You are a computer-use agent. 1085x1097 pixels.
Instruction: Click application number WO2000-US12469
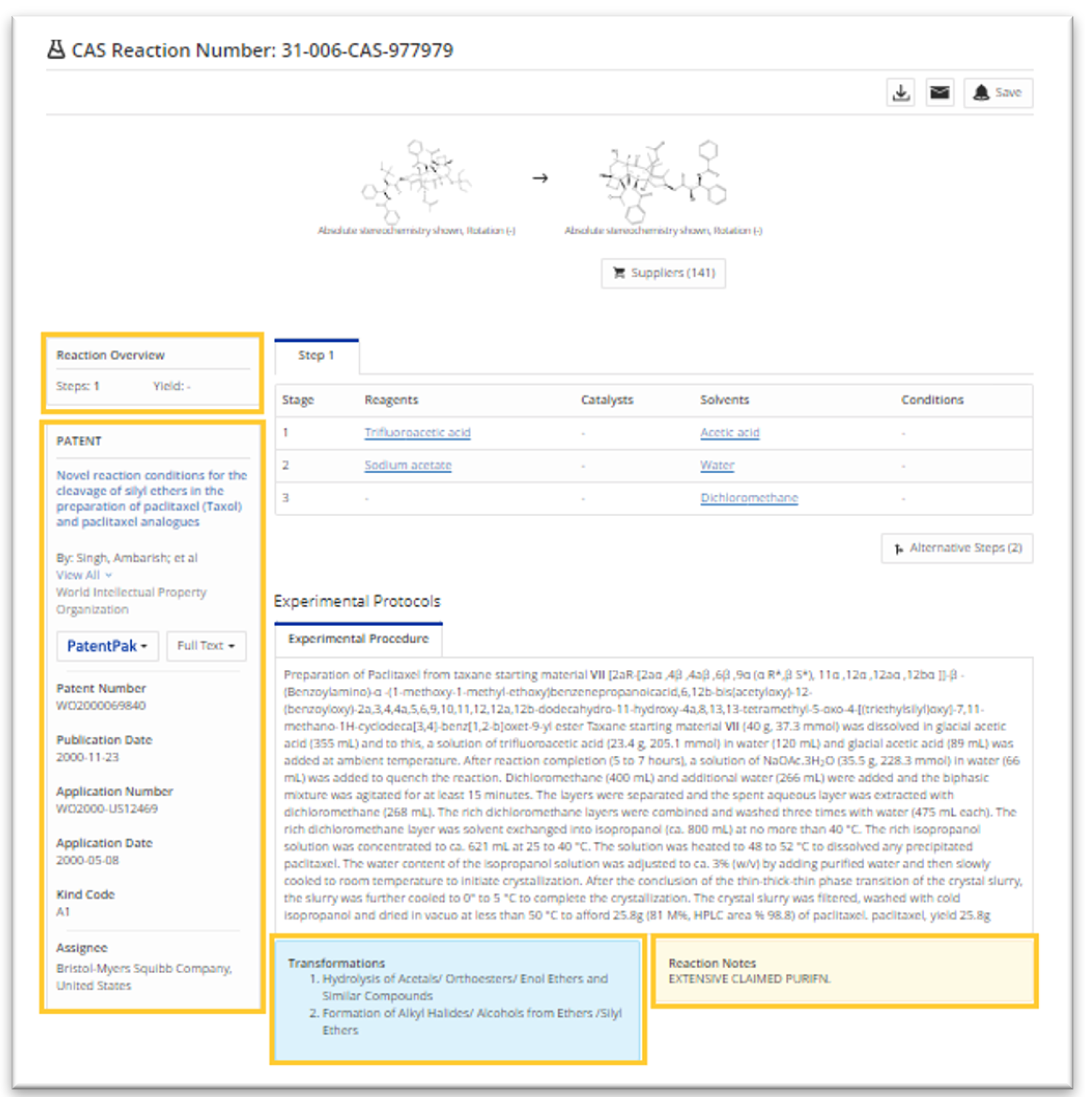(x=107, y=809)
